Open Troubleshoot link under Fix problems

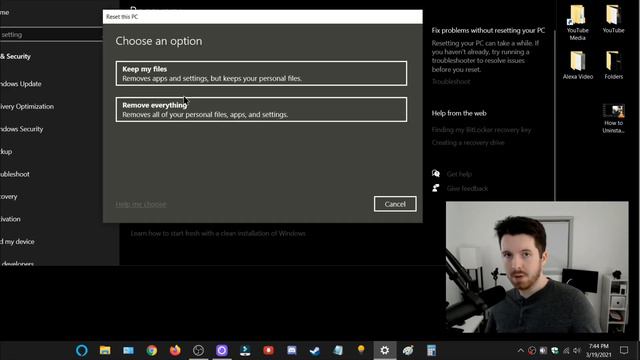(451, 82)
